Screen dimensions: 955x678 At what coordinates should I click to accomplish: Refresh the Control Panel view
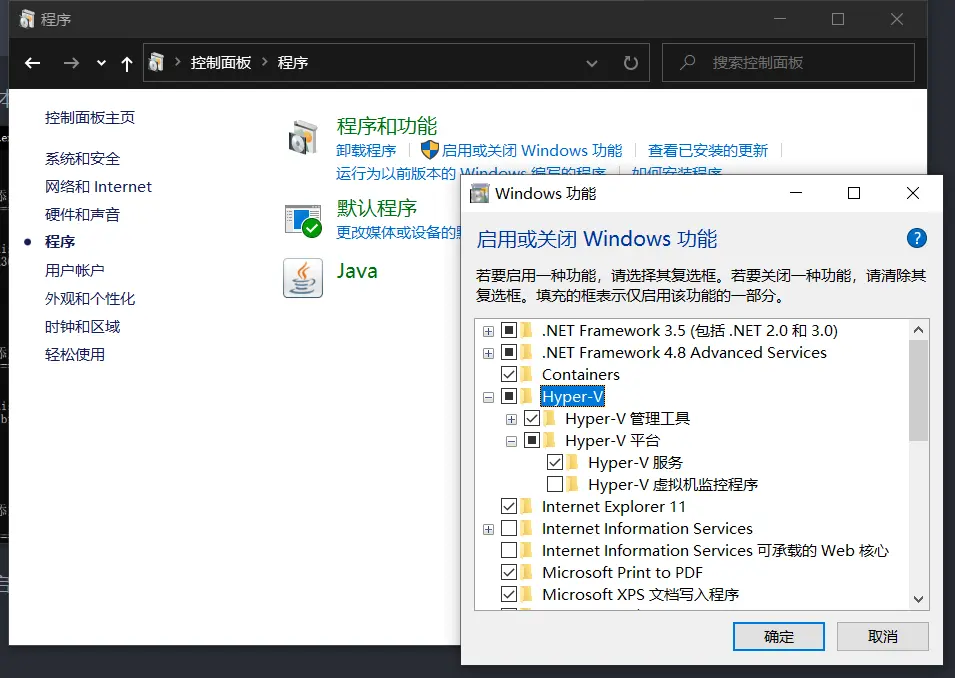pos(630,63)
